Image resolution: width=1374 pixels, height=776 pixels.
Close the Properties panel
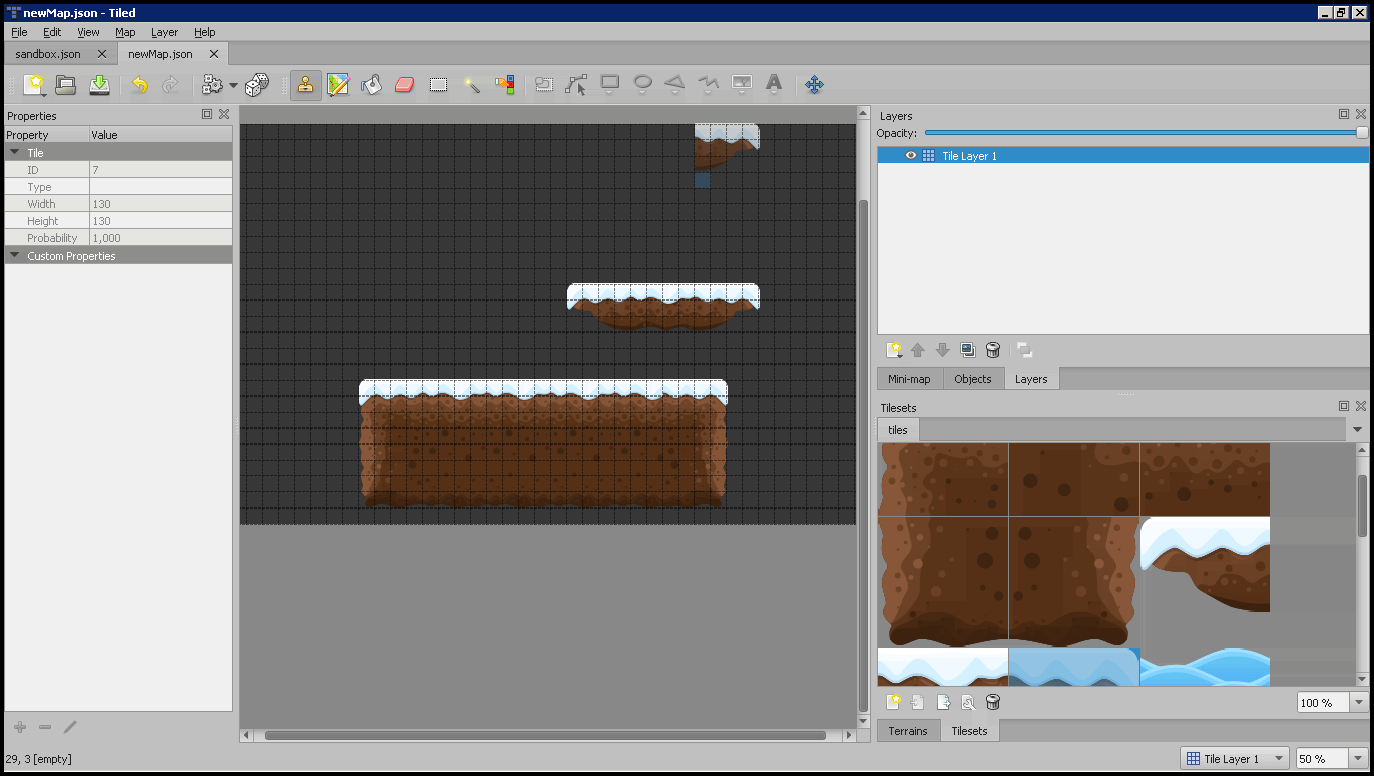point(224,114)
